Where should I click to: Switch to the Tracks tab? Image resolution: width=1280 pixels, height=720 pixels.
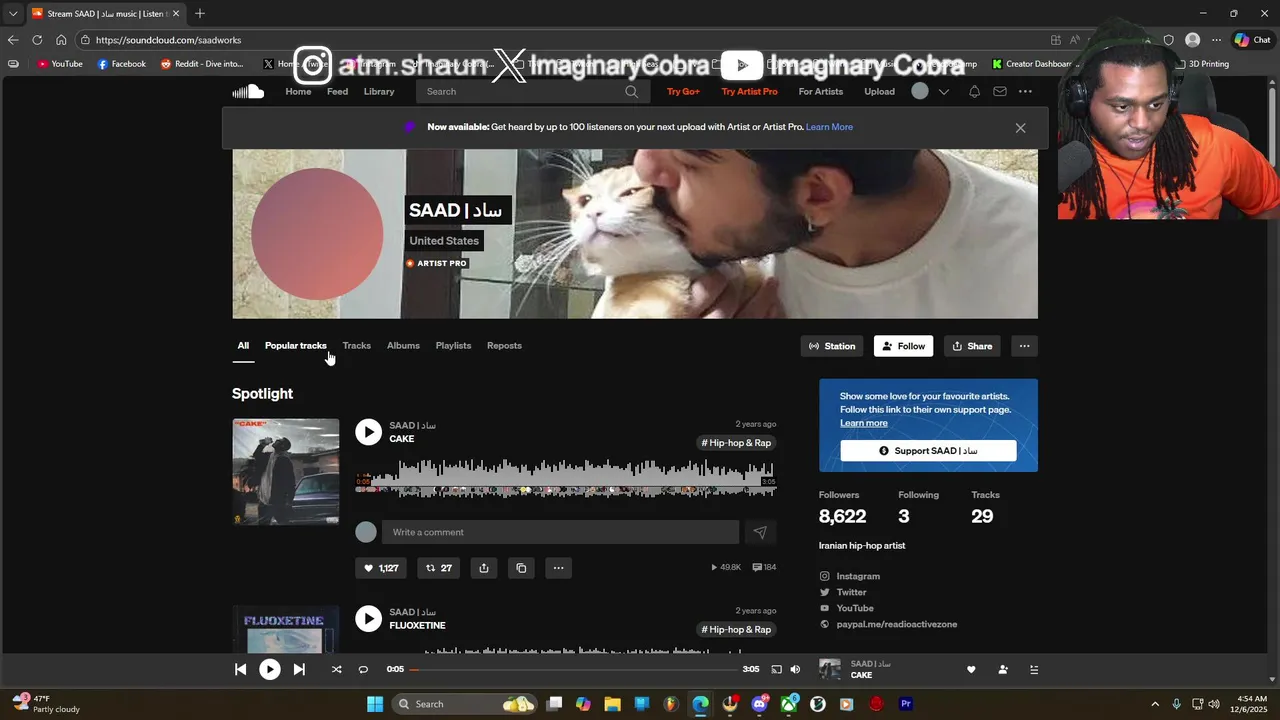356,346
